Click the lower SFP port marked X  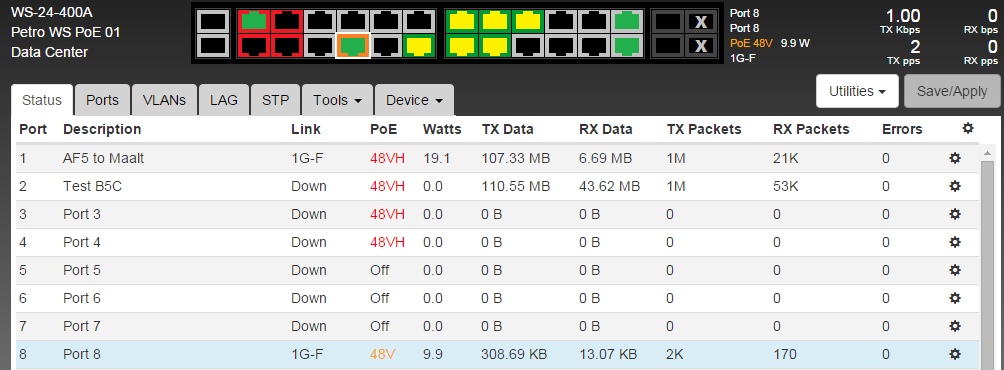(701, 45)
